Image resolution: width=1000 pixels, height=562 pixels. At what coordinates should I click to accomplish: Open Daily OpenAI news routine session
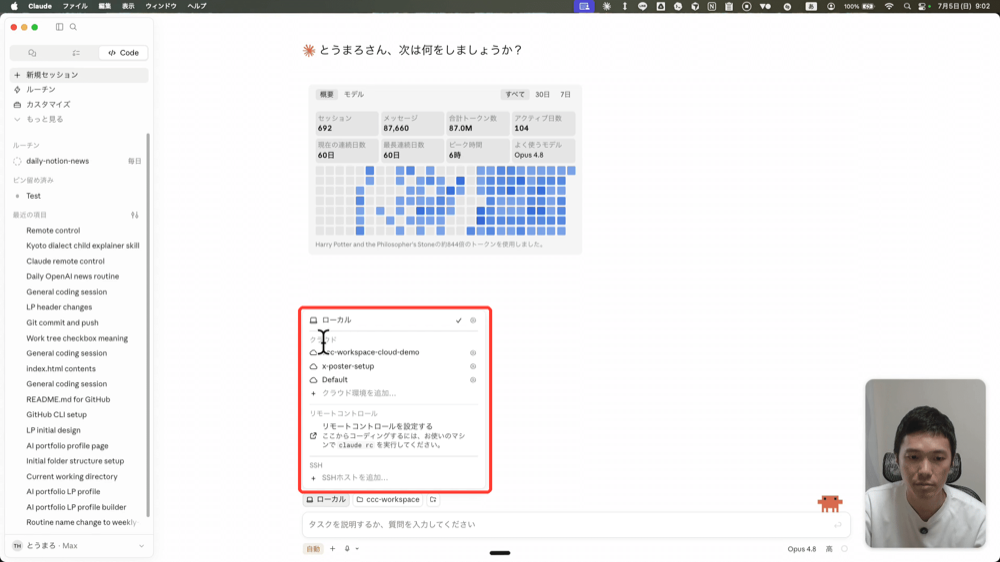(x=72, y=276)
